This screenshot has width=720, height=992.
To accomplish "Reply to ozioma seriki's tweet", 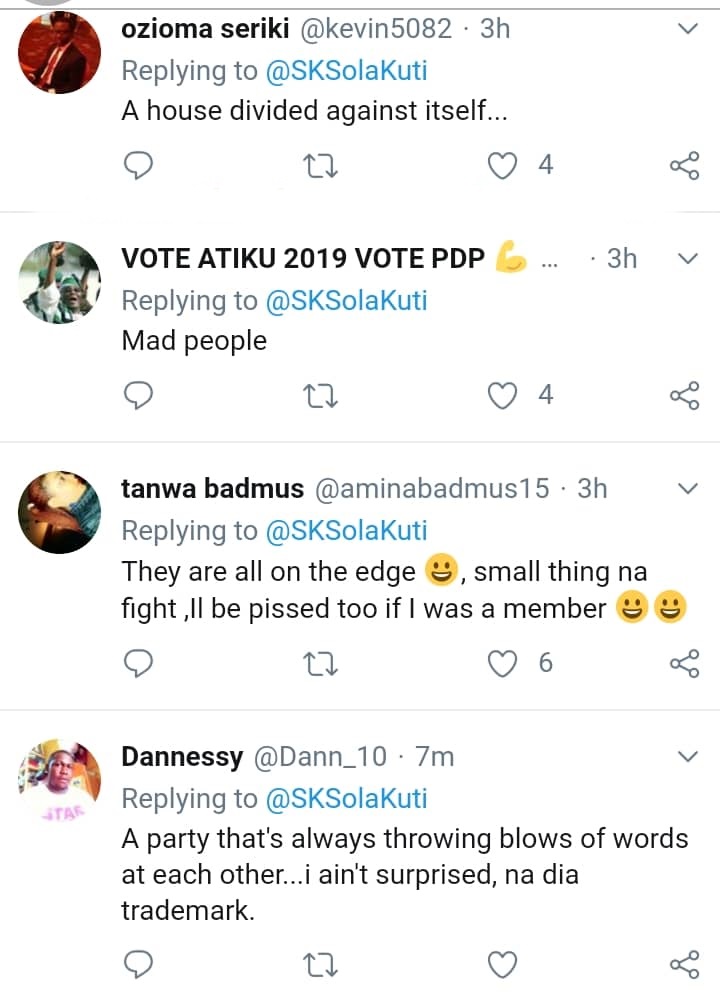I will click(x=137, y=165).
